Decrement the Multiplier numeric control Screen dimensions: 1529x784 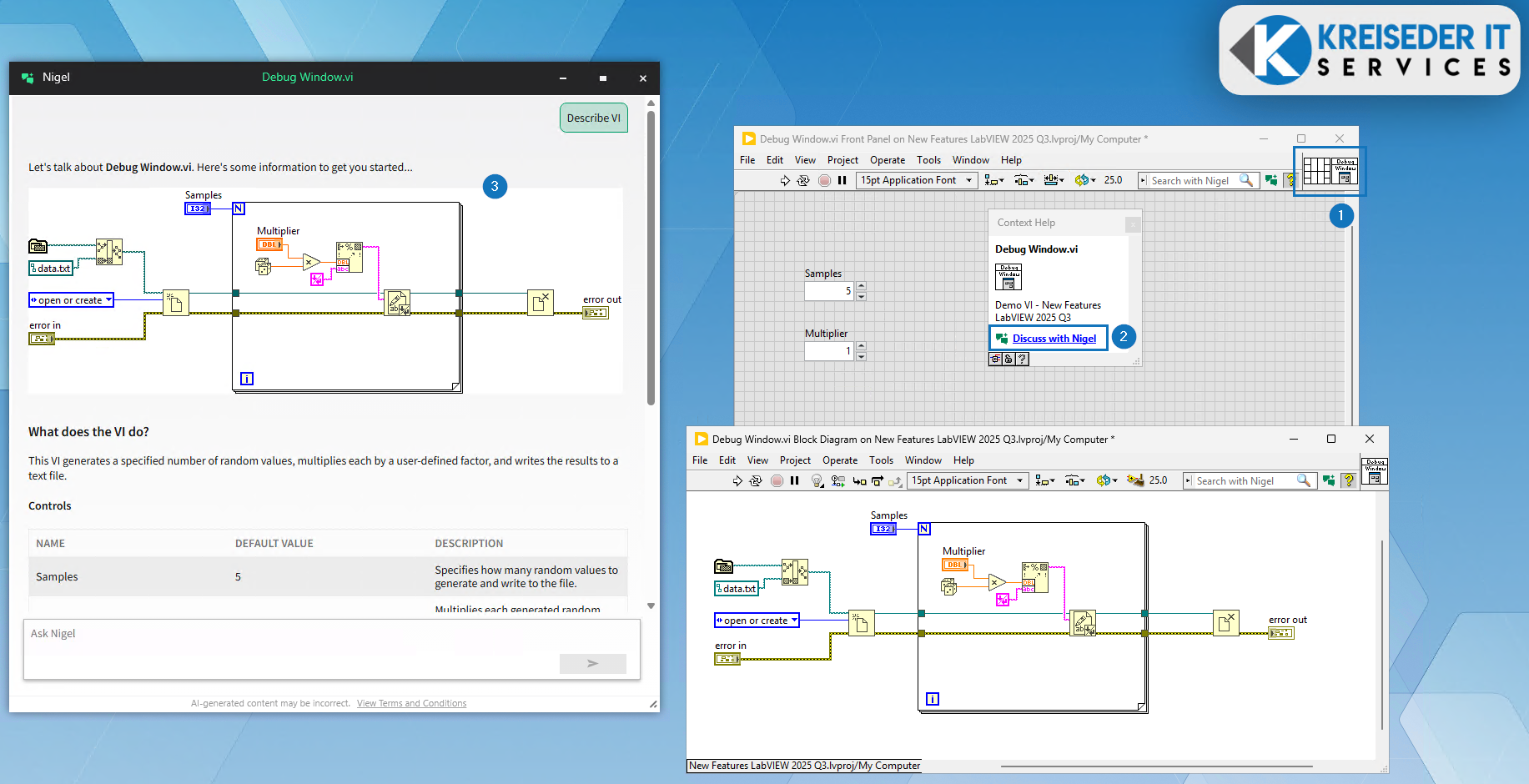[862, 356]
